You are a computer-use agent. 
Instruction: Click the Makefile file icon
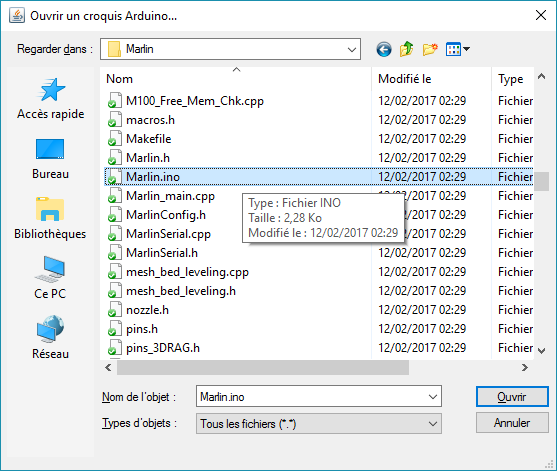click(x=114, y=139)
